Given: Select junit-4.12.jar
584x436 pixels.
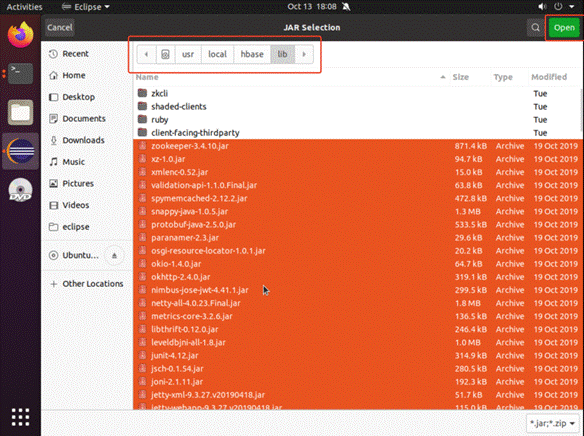Looking at the screenshot, I should [x=357, y=356].
